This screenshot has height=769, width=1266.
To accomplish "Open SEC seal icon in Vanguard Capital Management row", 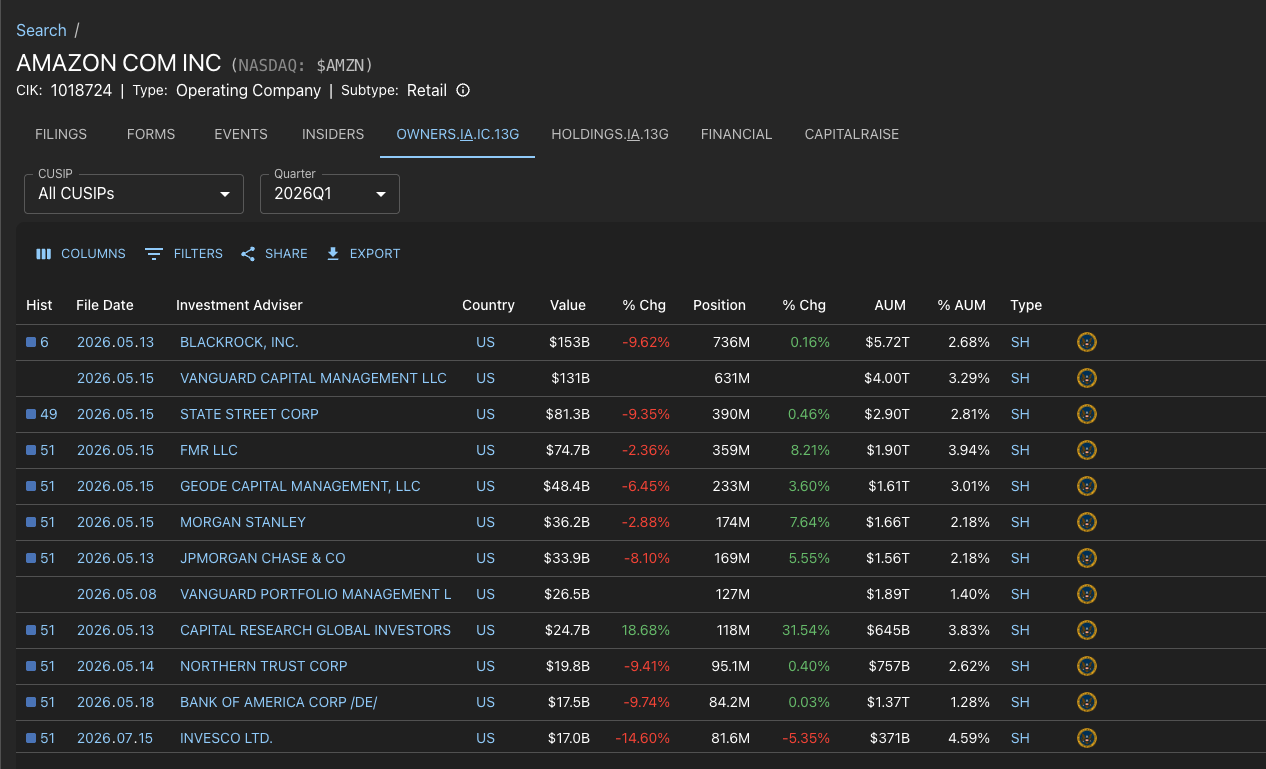I will pos(1087,378).
